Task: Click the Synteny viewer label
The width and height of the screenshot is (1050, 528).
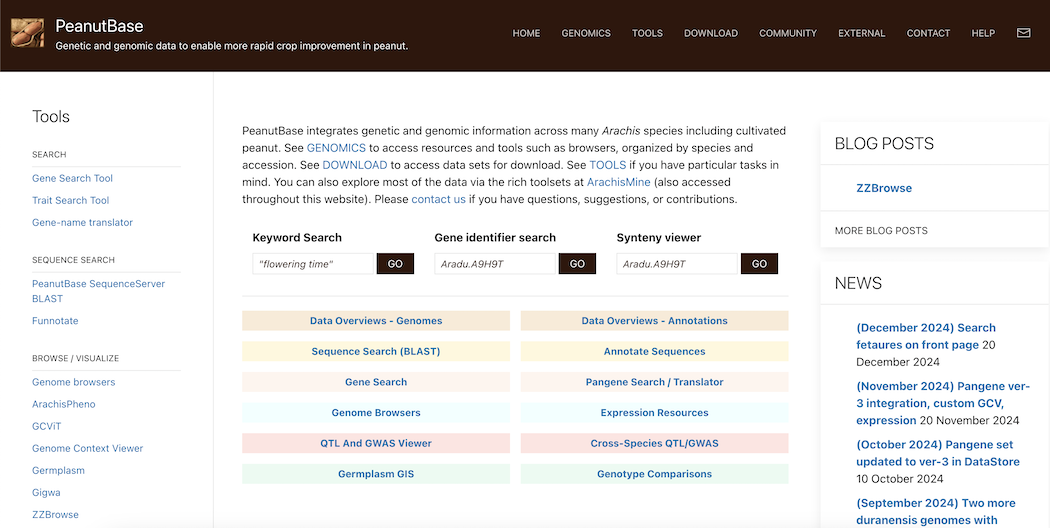Action: [659, 238]
